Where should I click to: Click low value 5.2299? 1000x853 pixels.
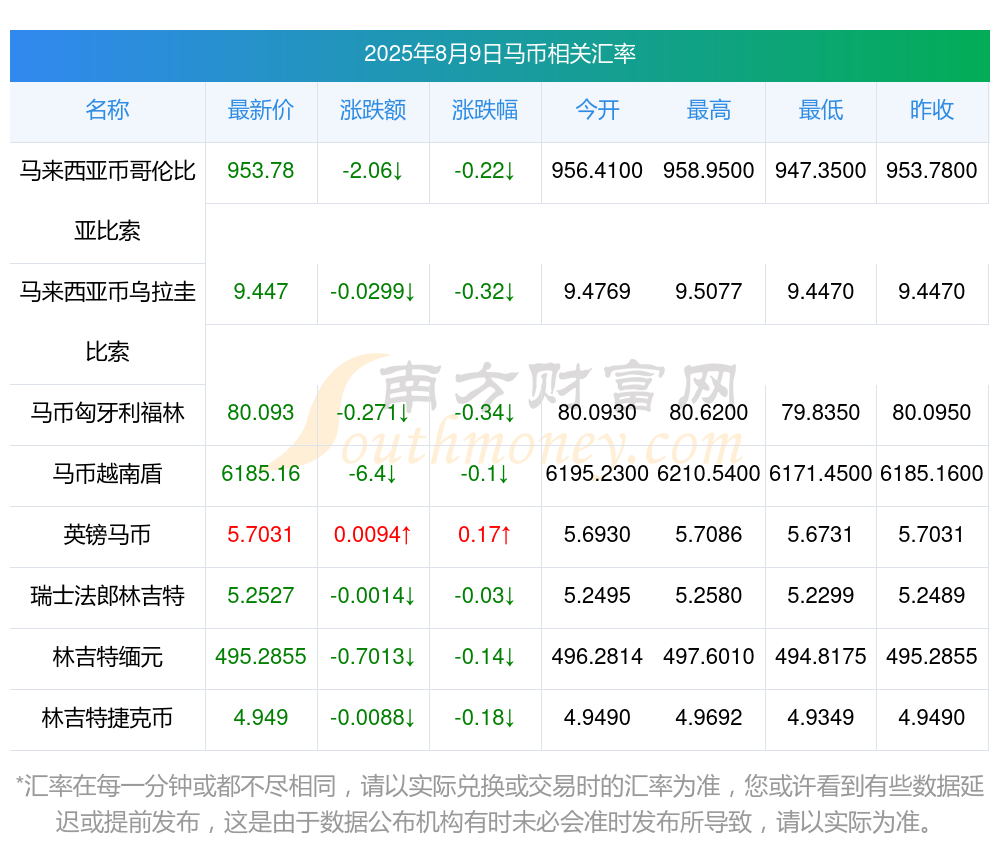coord(820,595)
